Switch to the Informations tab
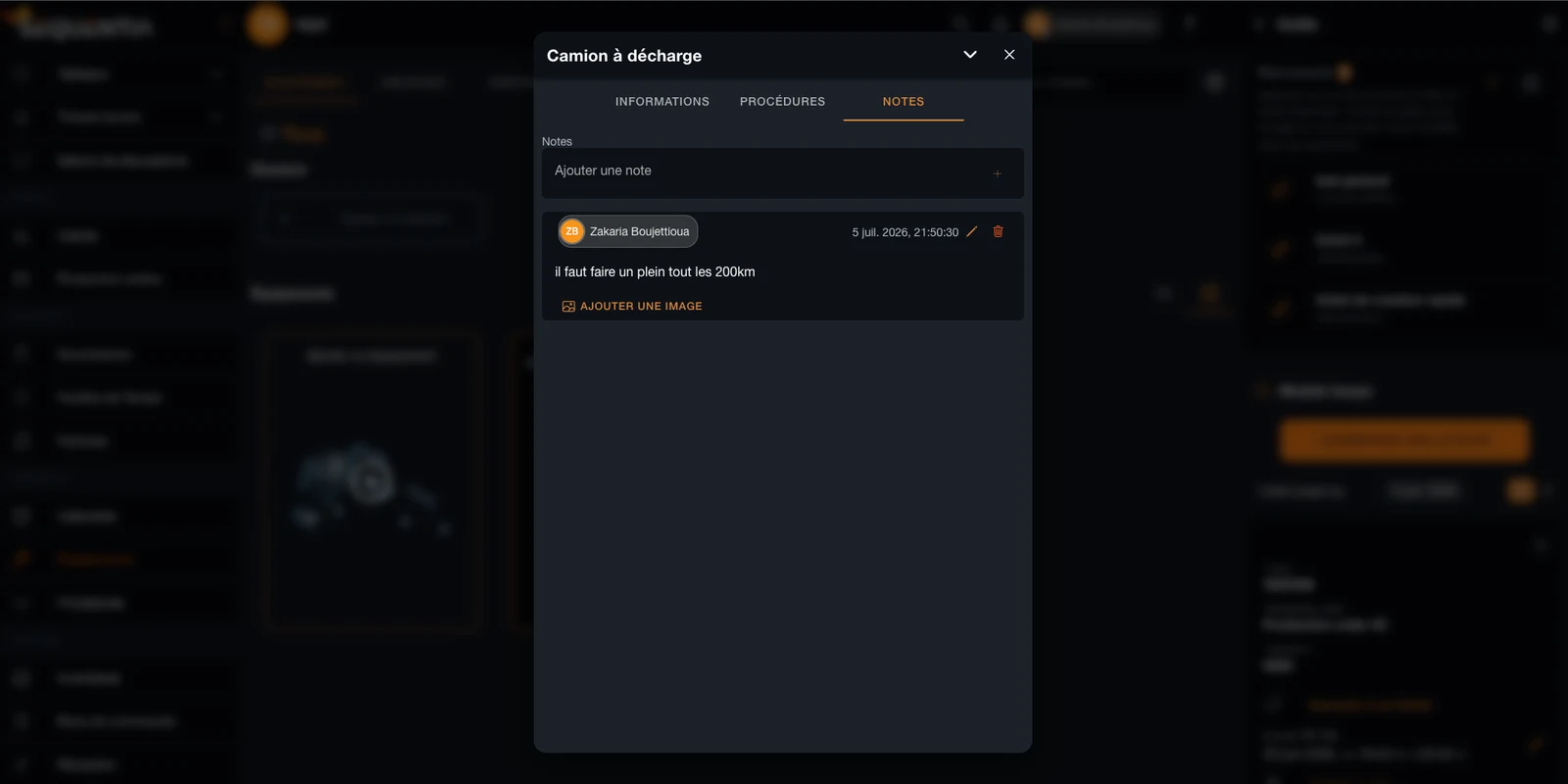The width and height of the screenshot is (1568, 784). 662,101
